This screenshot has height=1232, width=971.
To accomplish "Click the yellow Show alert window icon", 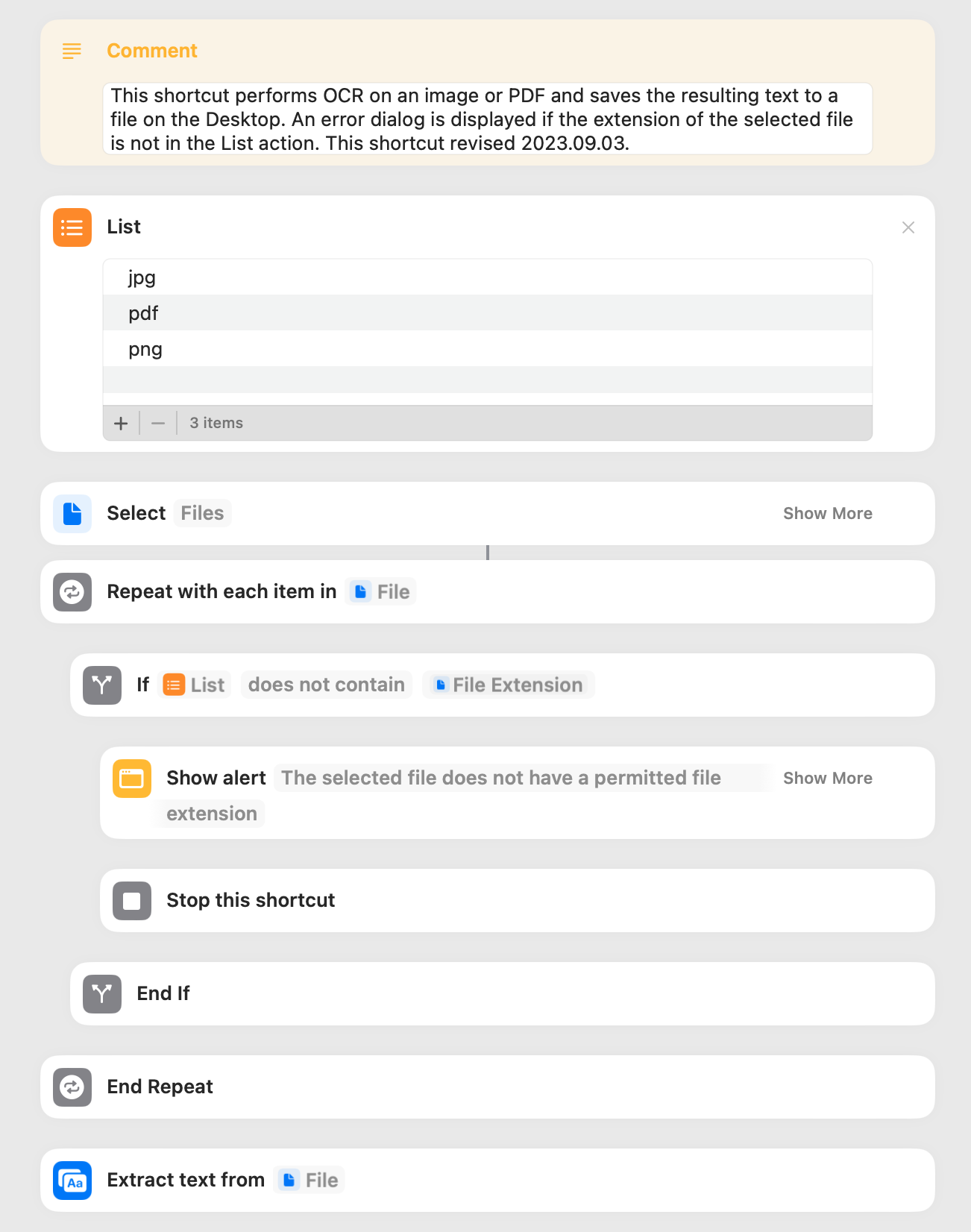I will [132, 779].
